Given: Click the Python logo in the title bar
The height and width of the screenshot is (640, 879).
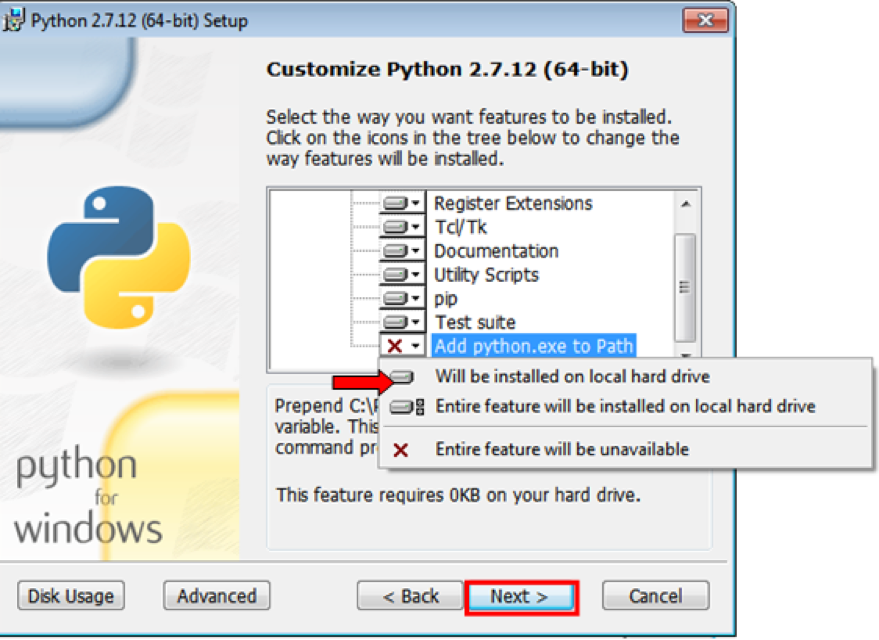Looking at the screenshot, I should tap(14, 20).
